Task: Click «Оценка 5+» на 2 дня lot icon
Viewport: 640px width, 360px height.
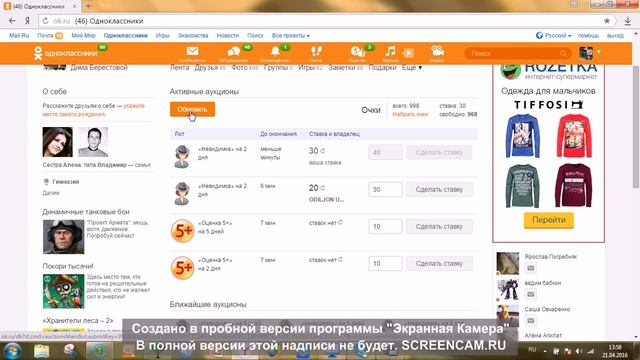Action: pos(182,268)
